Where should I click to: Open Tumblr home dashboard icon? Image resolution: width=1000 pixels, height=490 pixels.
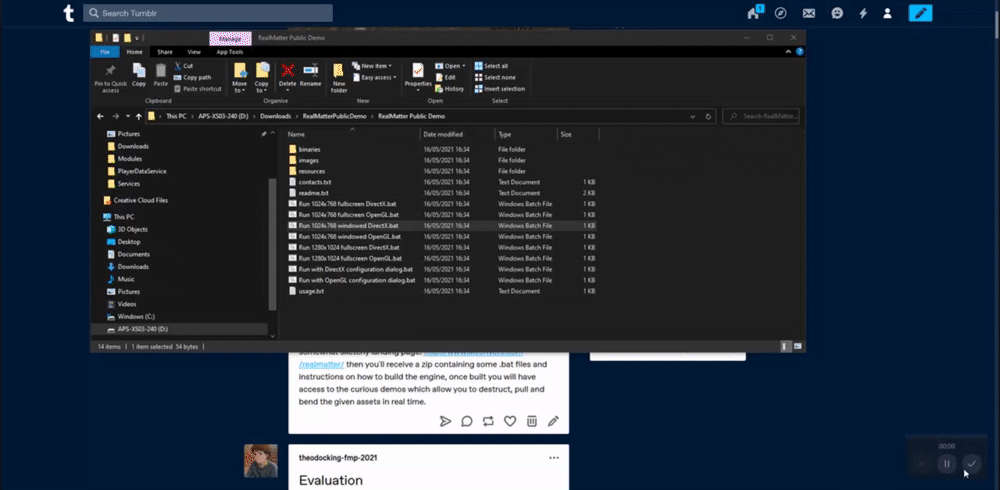[754, 13]
